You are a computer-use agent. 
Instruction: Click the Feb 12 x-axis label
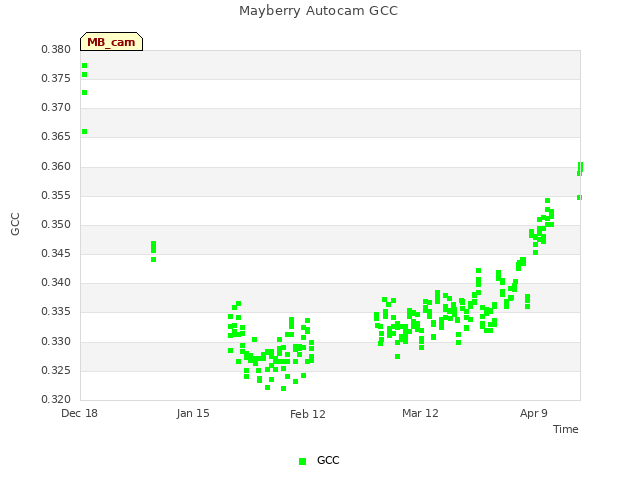[308, 414]
